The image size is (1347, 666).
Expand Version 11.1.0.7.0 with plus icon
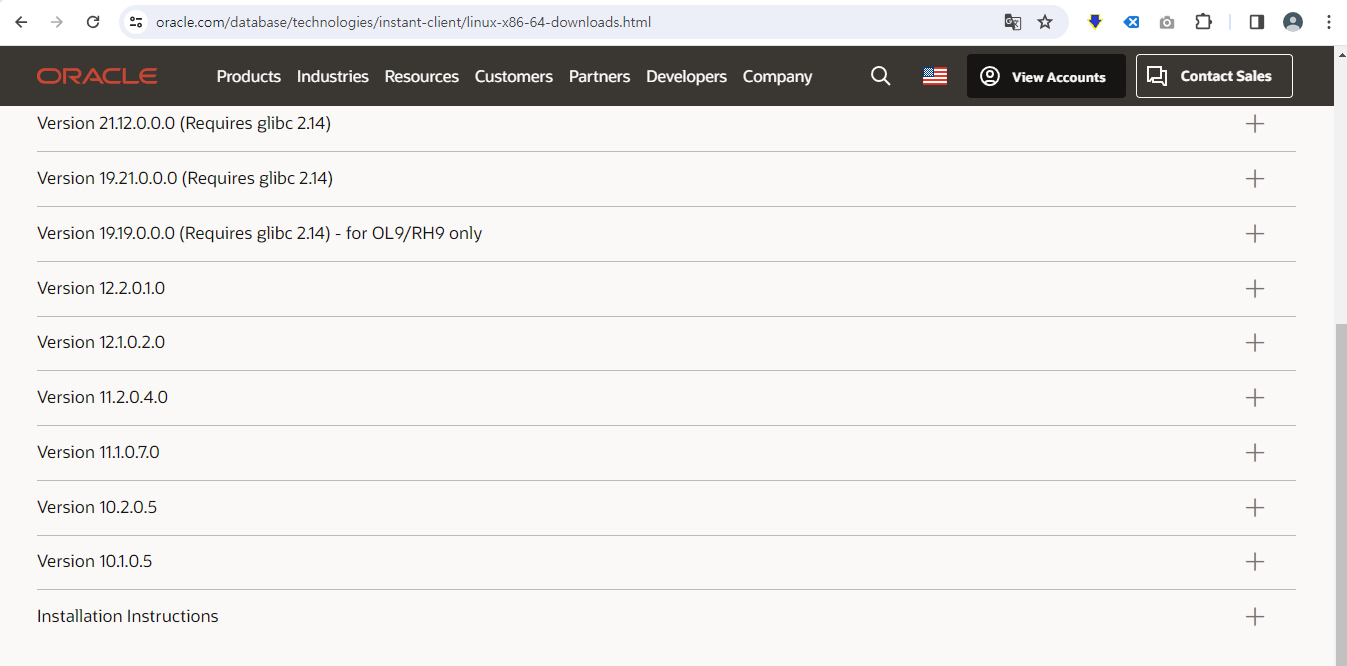click(x=1255, y=453)
